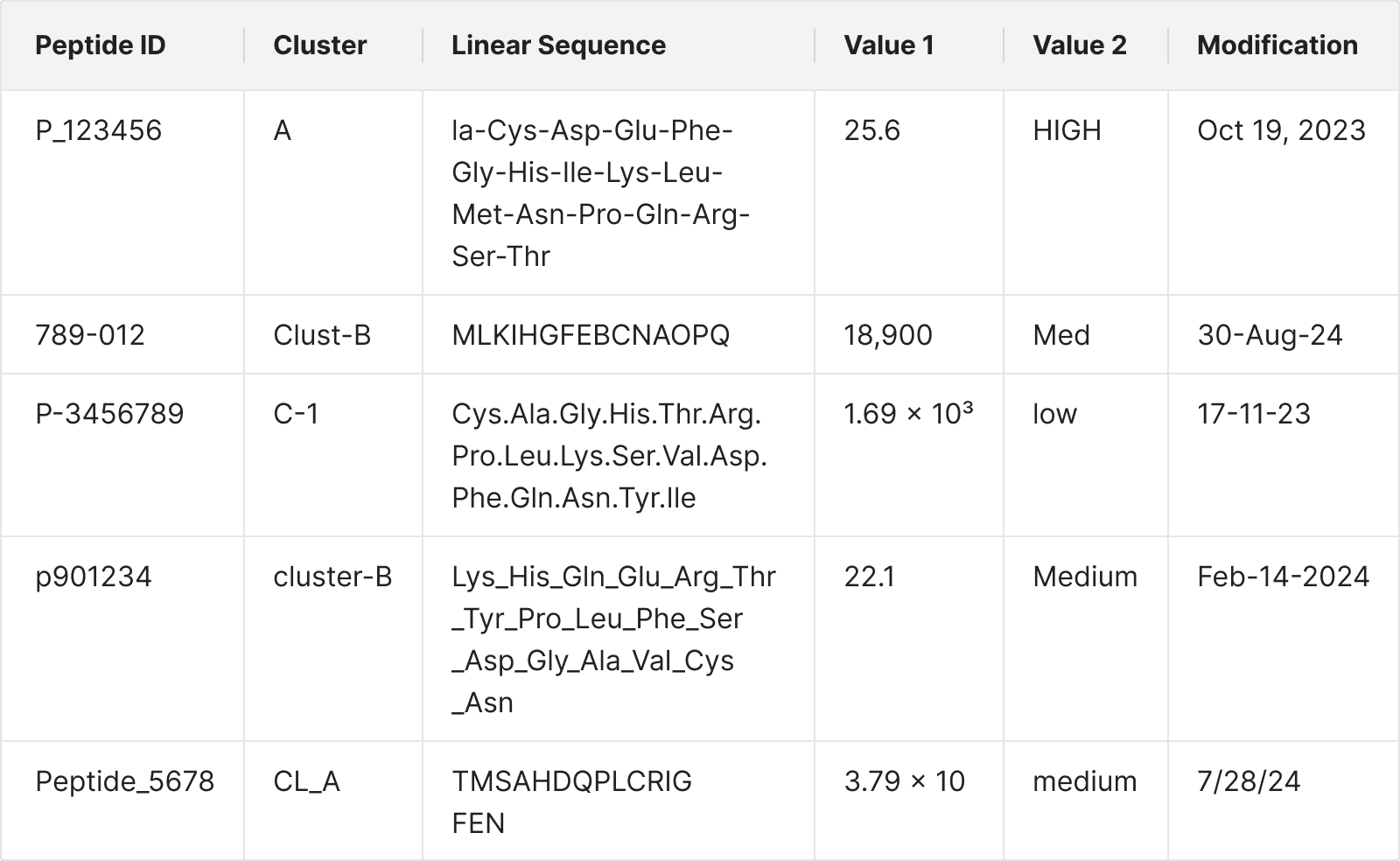Click the CL_A cluster cell
This screenshot has width=1400, height=861.
coord(306,781)
